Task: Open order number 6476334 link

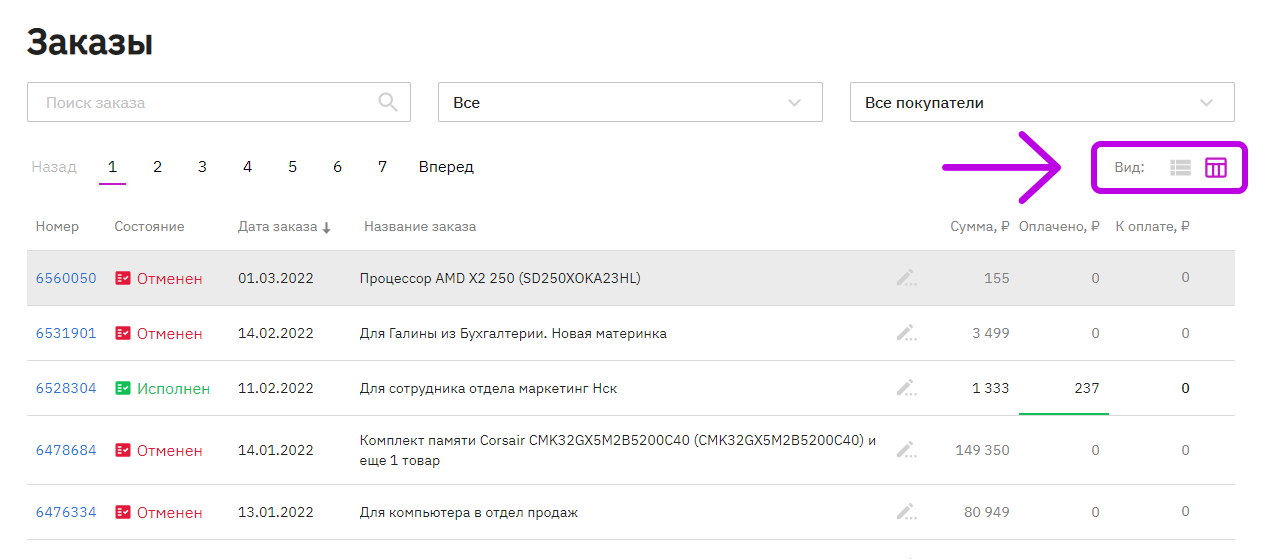Action: tap(66, 512)
